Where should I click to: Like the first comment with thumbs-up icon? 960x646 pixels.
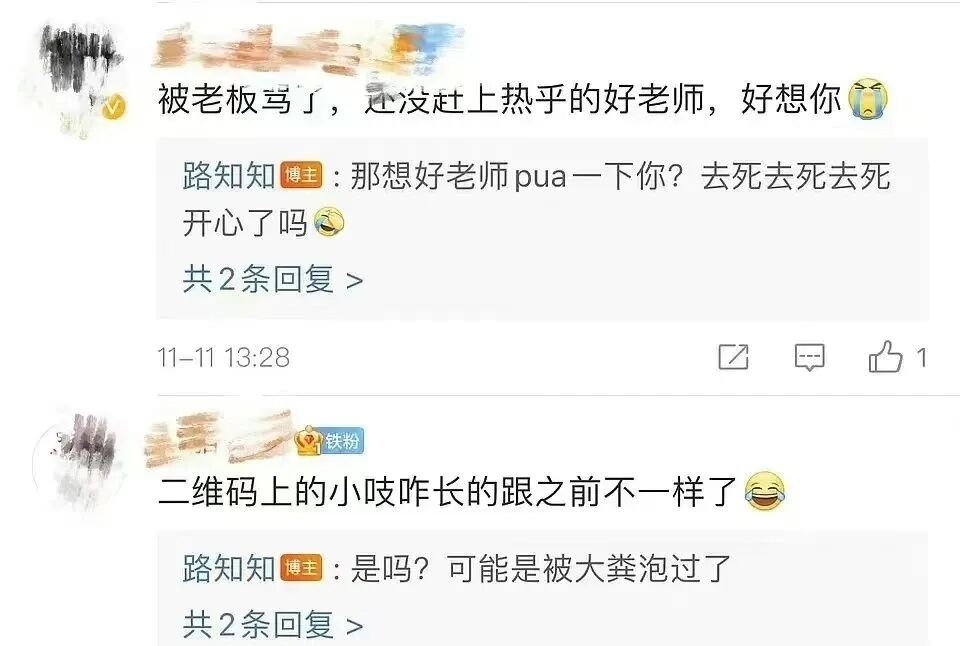point(885,357)
